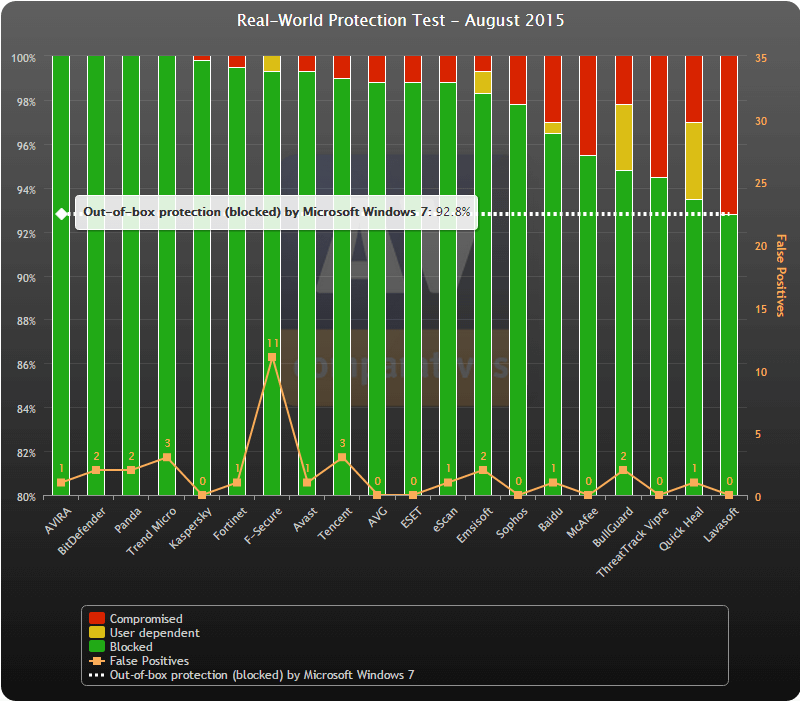The image size is (800, 701).
Task: Click the Panda false positive point labeled 2
Action: tap(131, 470)
